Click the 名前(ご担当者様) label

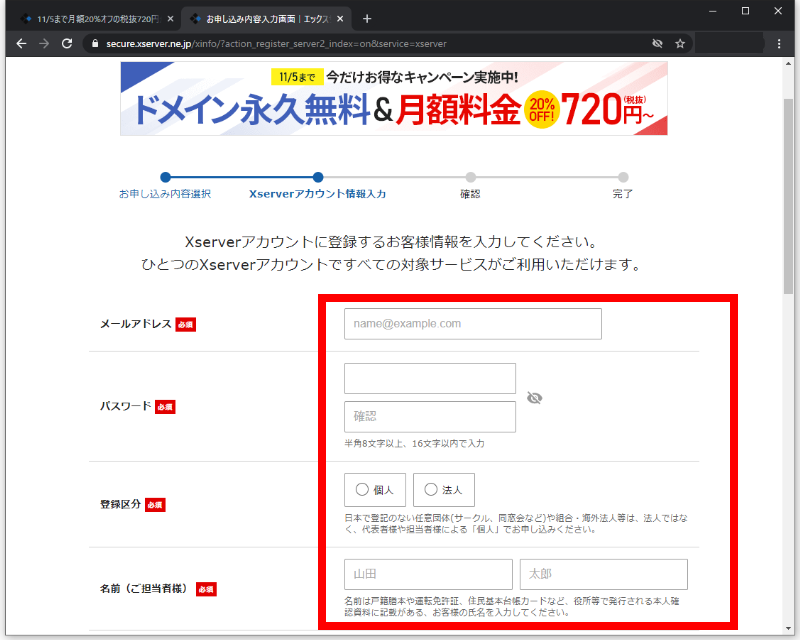pyautogui.click(x=144, y=588)
